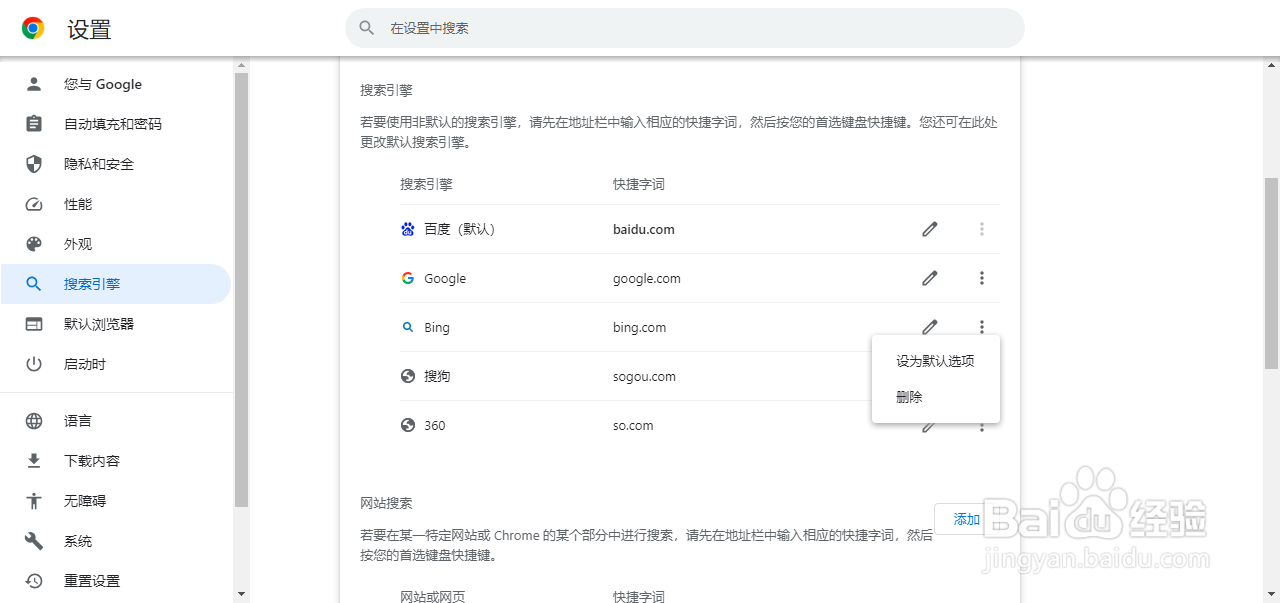Edit the 百度 search engine entry
1280x603 pixels.
(930, 229)
